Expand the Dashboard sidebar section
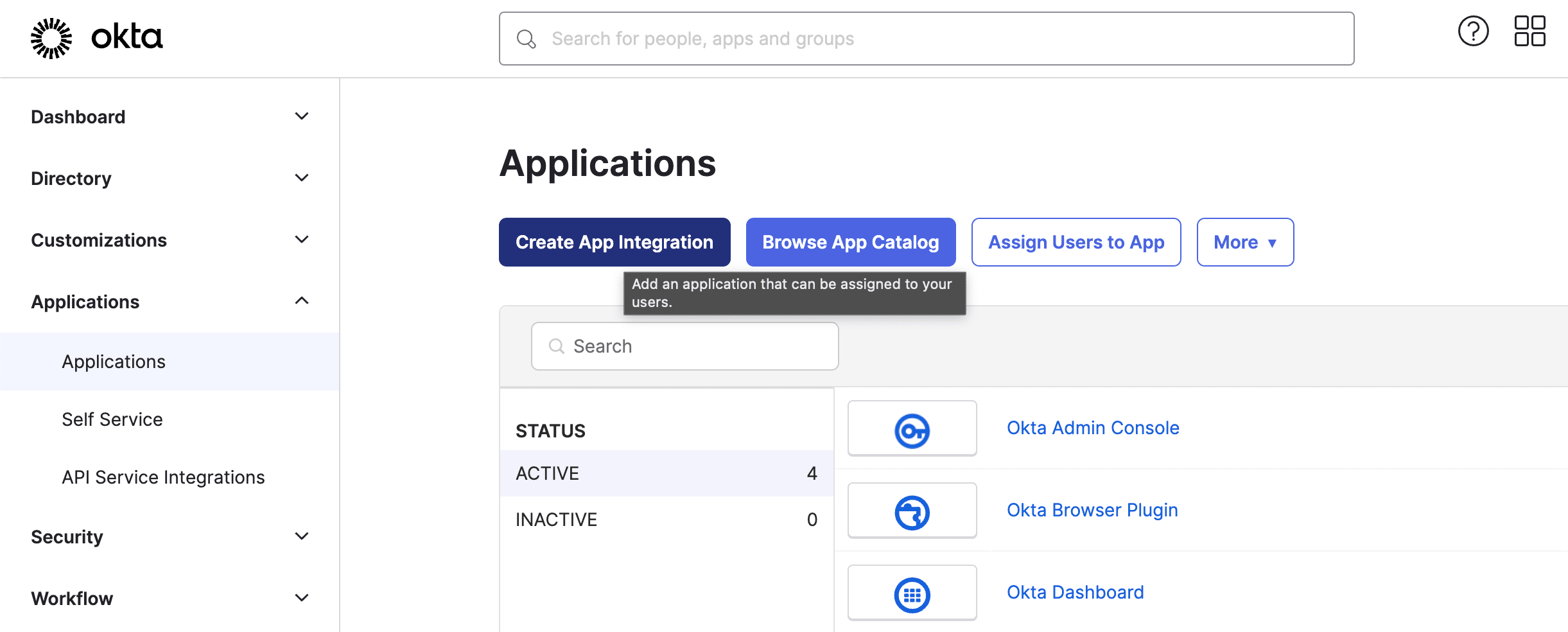Screen dimensions: 1568x632 click(x=301, y=116)
